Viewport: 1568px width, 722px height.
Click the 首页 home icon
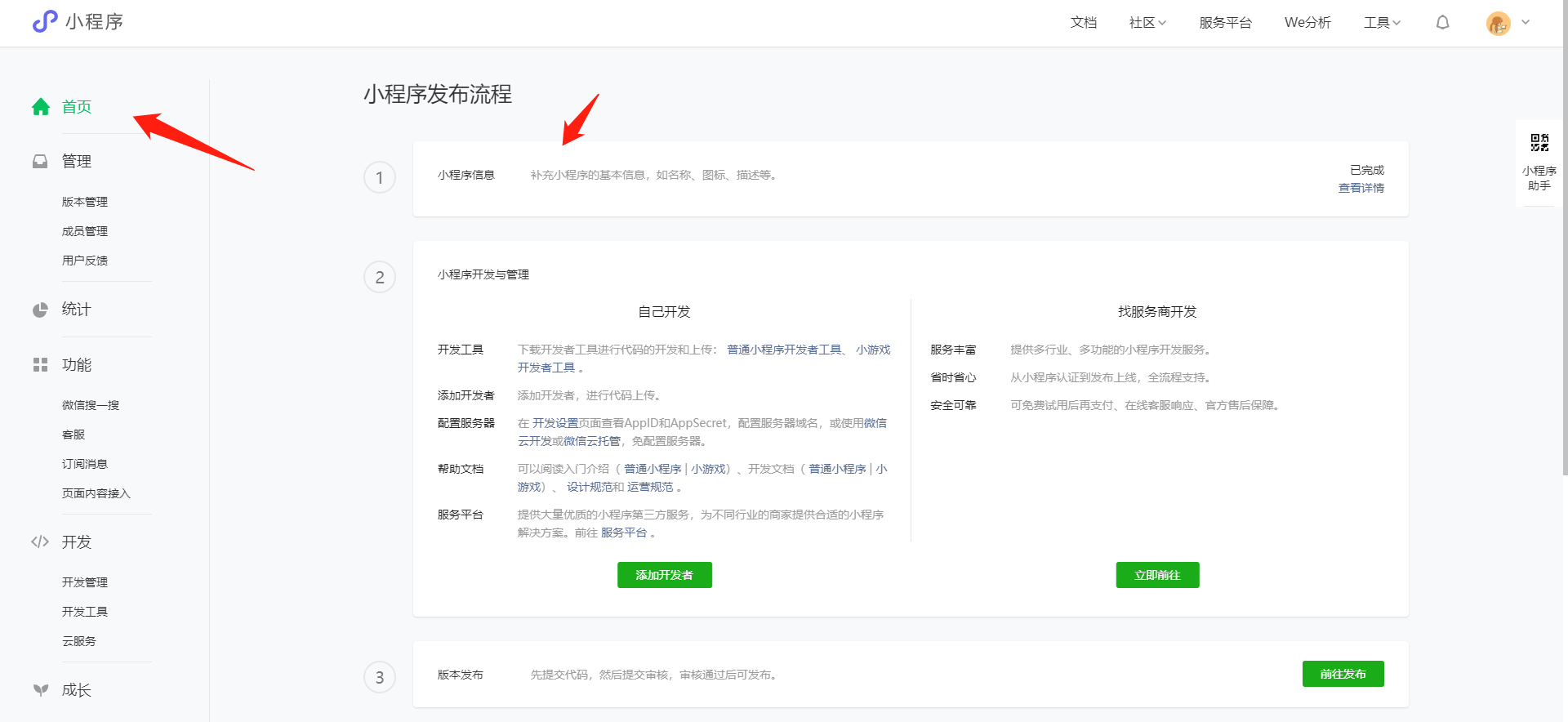click(x=41, y=107)
